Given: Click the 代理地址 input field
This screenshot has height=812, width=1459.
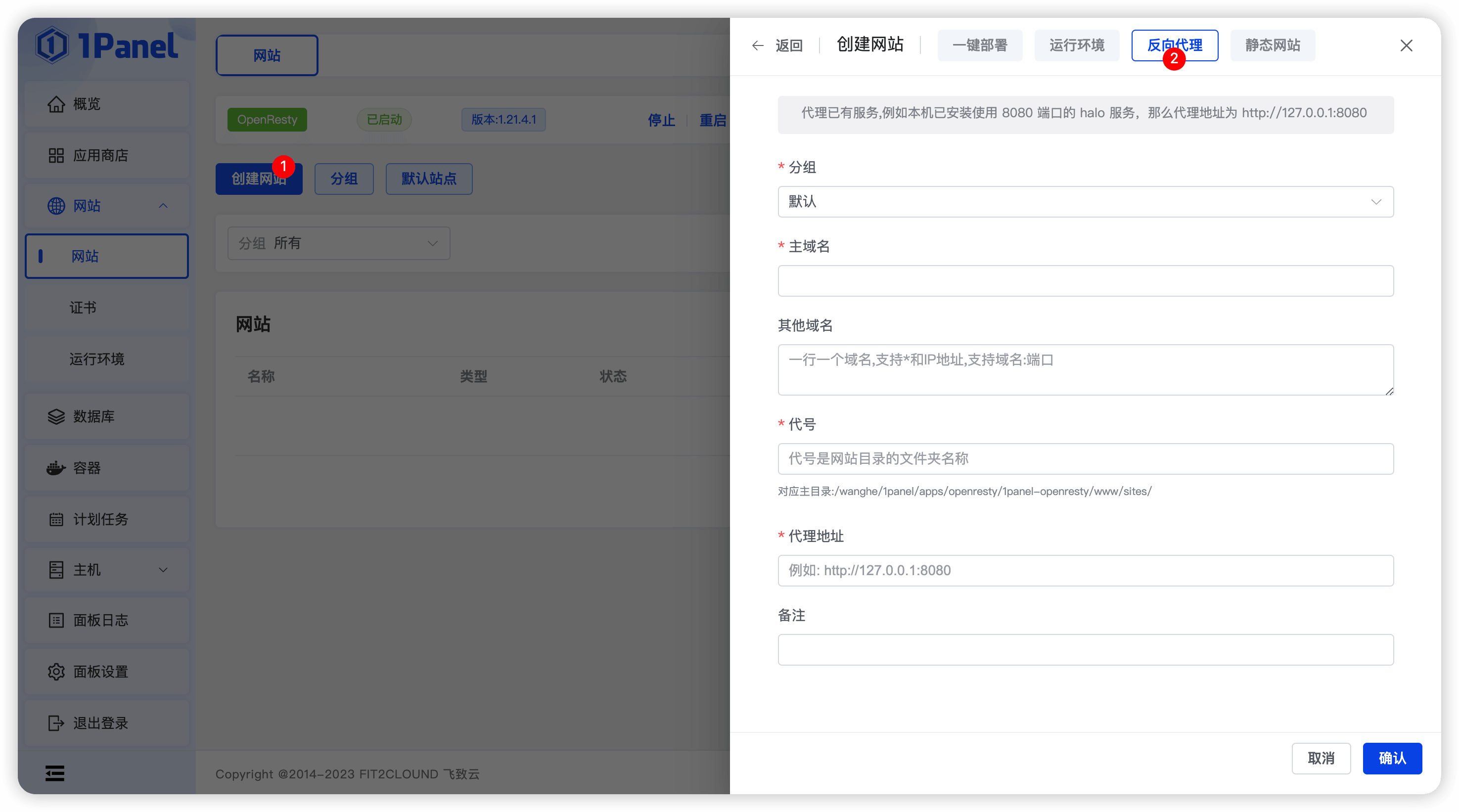Looking at the screenshot, I should 1085,570.
